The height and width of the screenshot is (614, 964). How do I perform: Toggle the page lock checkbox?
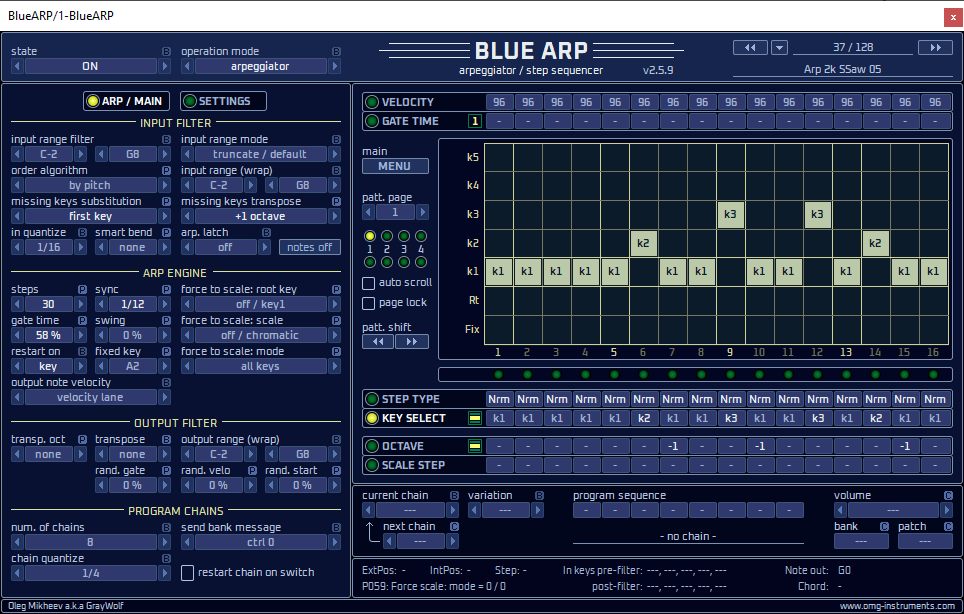(369, 302)
